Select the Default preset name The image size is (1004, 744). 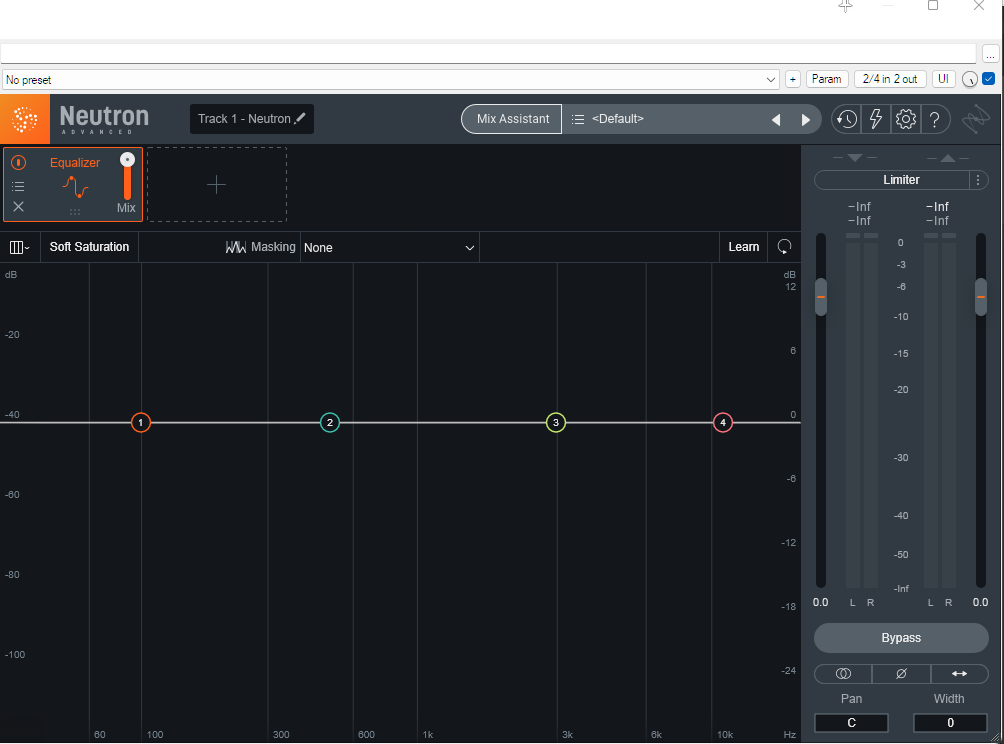tap(617, 119)
